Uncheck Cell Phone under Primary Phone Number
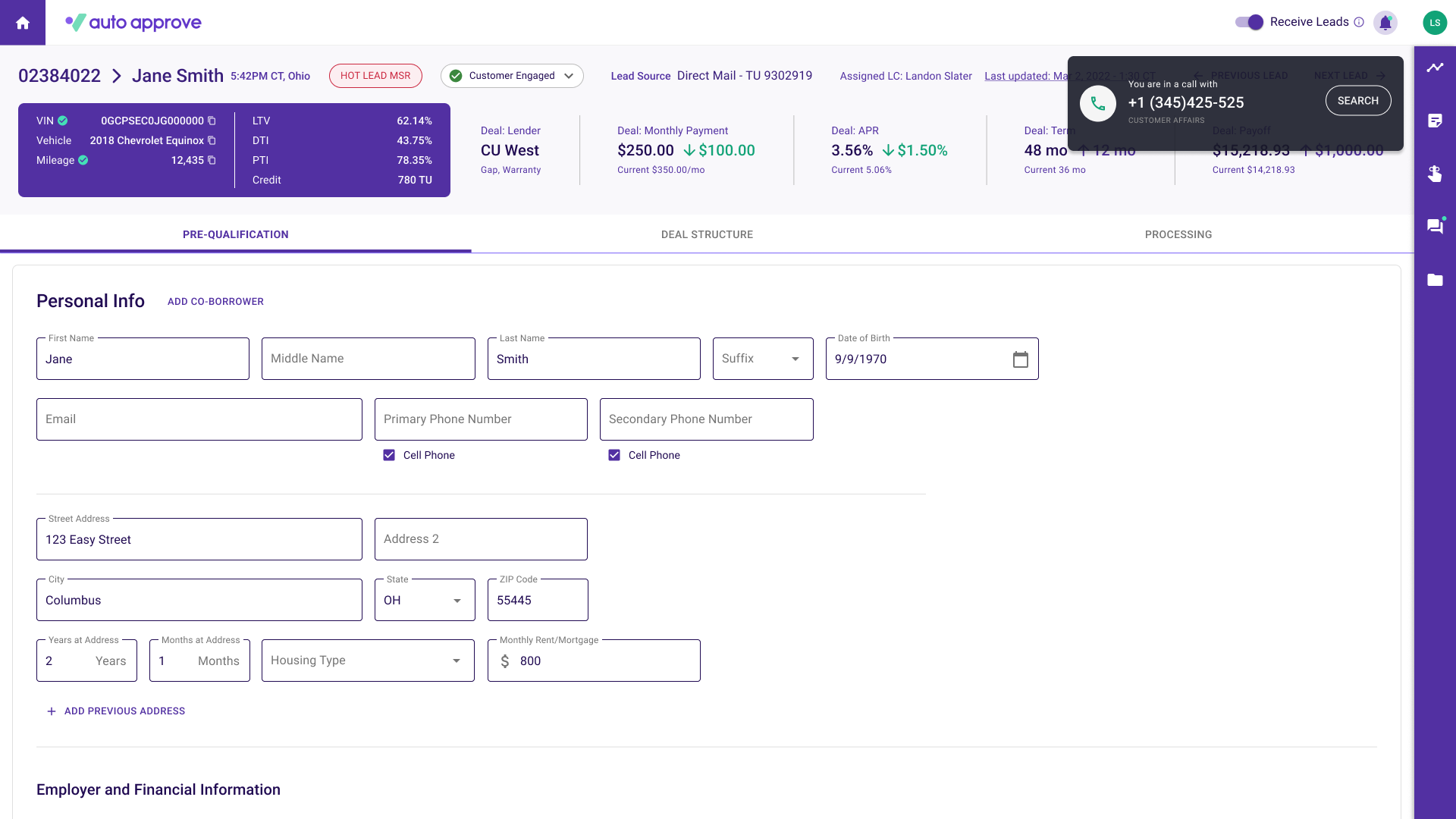This screenshot has height=819, width=1456. 389,455
